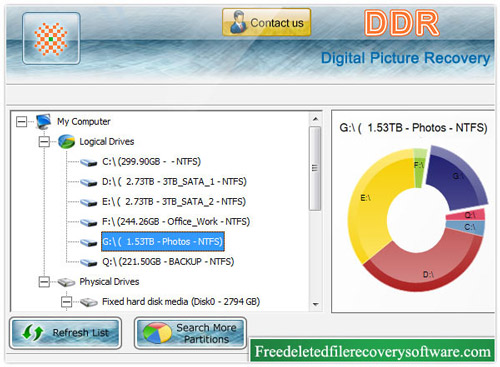Click the drive list scrollbar down arrow
This screenshot has height=367, width=500.
point(315,304)
